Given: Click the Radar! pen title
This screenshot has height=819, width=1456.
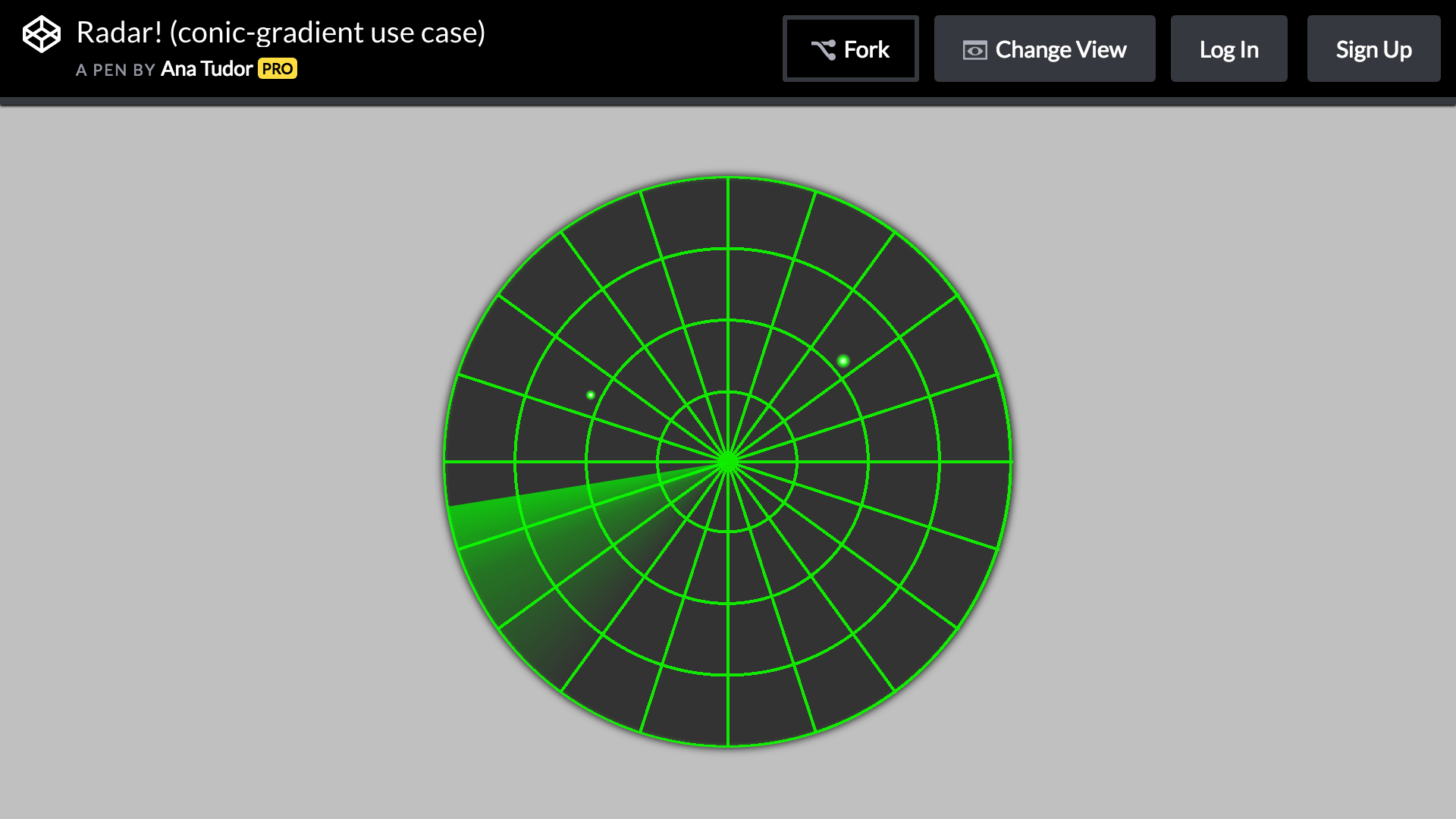Looking at the screenshot, I should (281, 33).
